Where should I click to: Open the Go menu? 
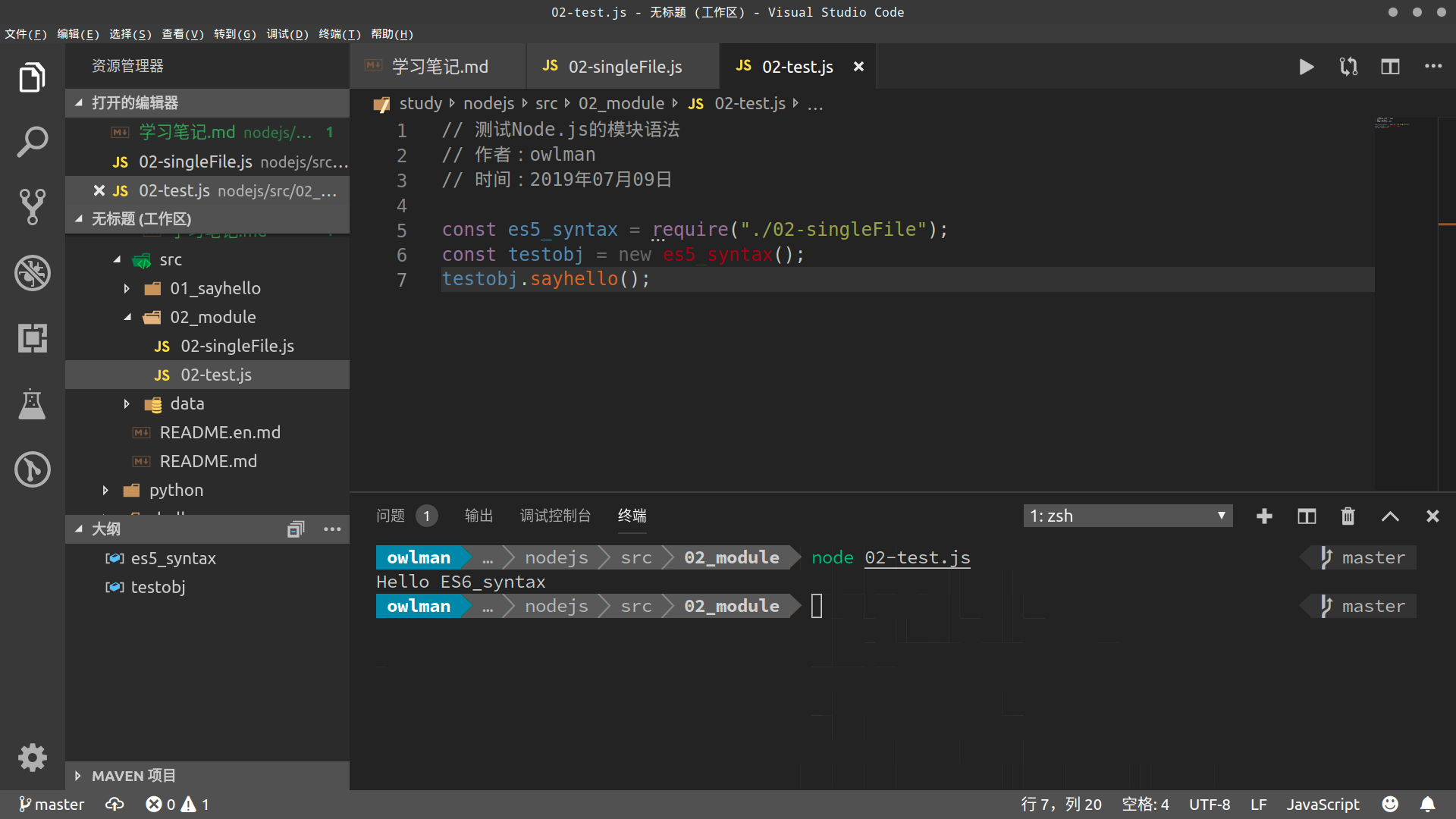point(235,34)
